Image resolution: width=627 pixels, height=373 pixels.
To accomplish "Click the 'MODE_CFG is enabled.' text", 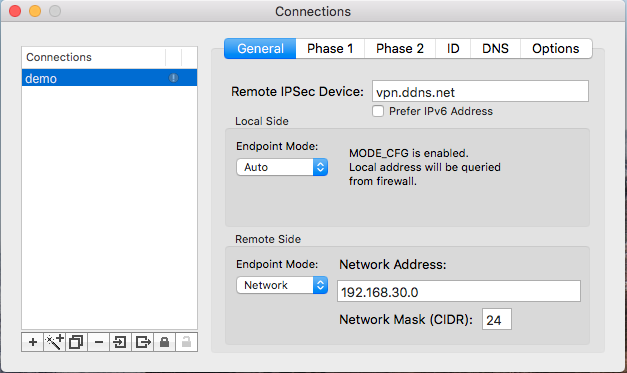I will click(409, 153).
